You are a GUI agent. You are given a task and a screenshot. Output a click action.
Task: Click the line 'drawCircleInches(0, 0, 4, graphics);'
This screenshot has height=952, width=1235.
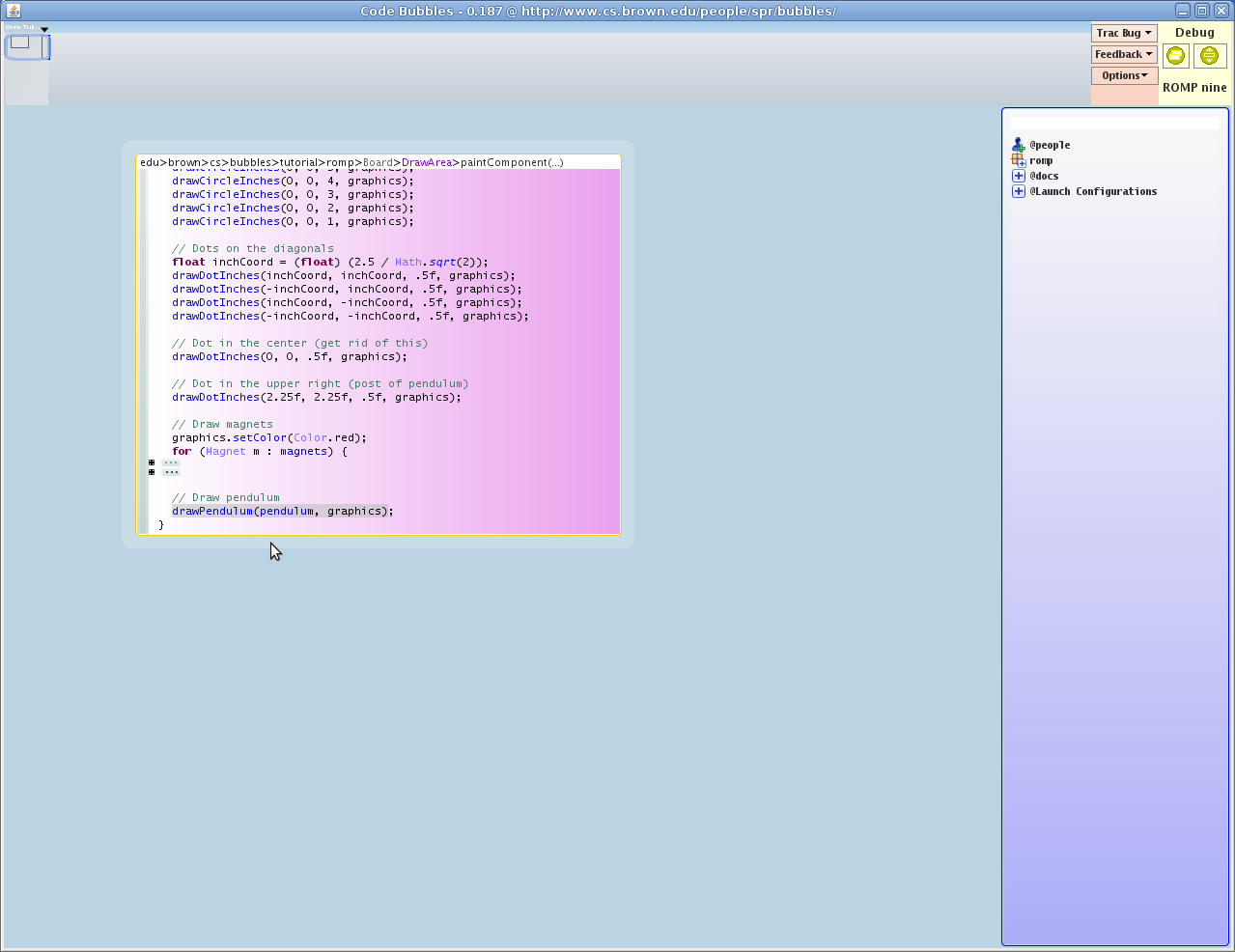pyautogui.click(x=293, y=181)
